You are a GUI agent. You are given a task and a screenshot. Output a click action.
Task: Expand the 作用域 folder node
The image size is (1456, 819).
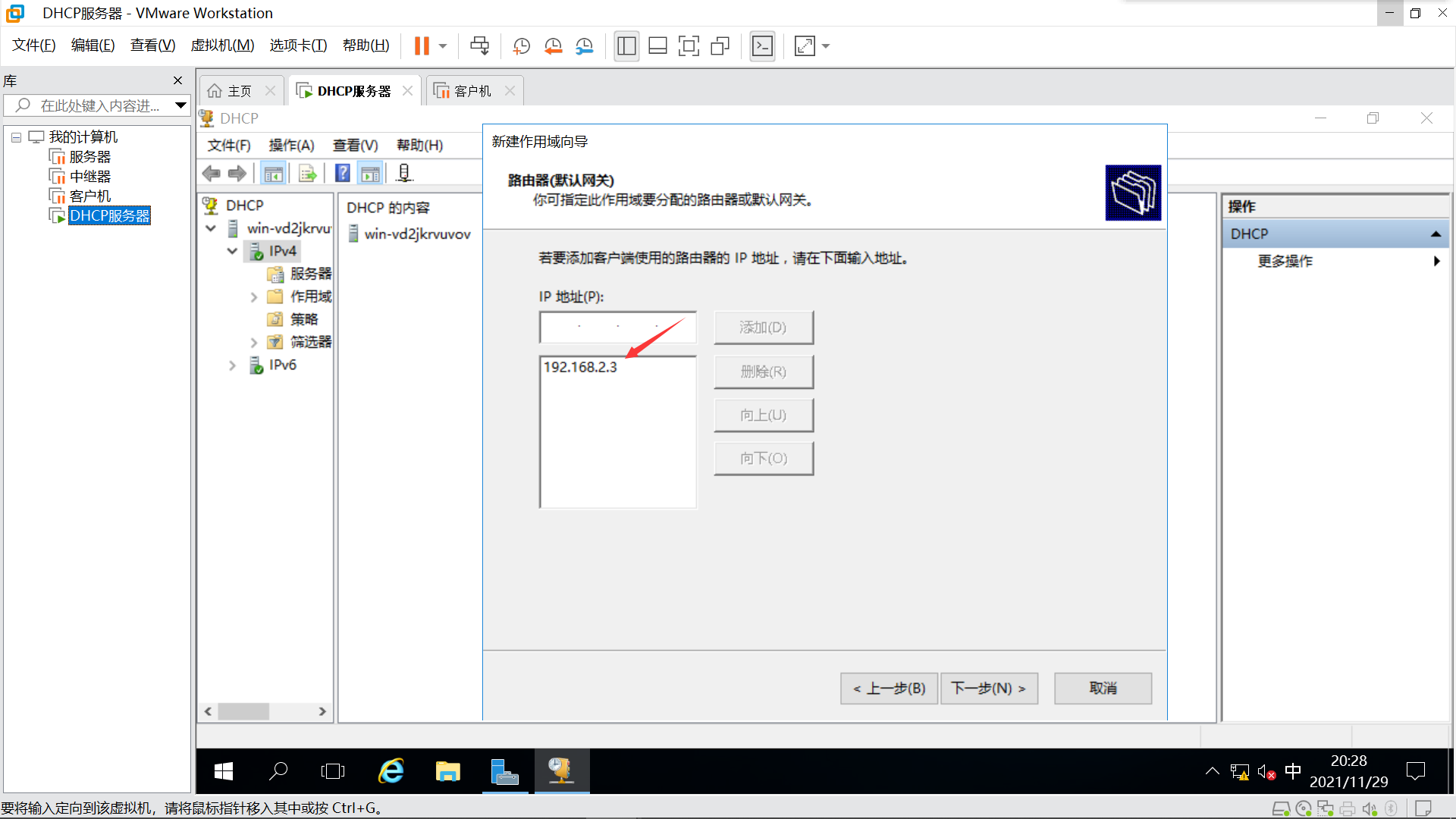254,297
